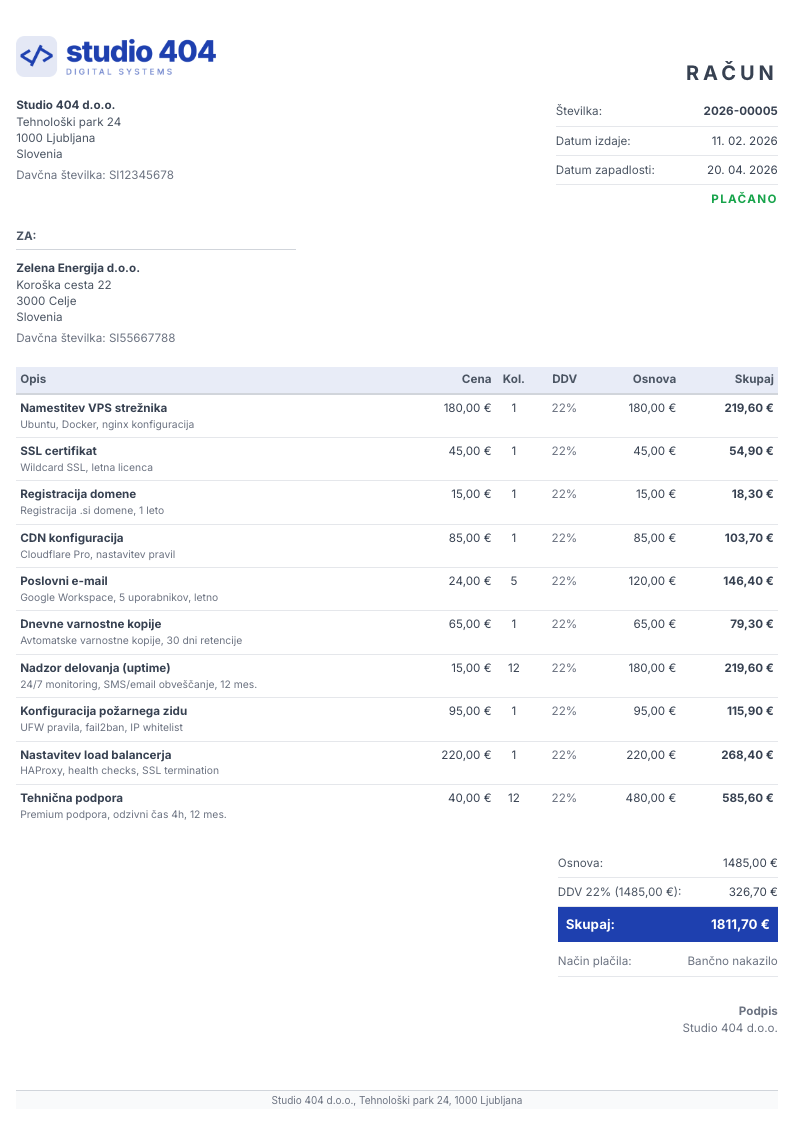The image size is (794, 1123).
Task: Select the Tehnična podpora total 585,60 €
Action: 747,798
